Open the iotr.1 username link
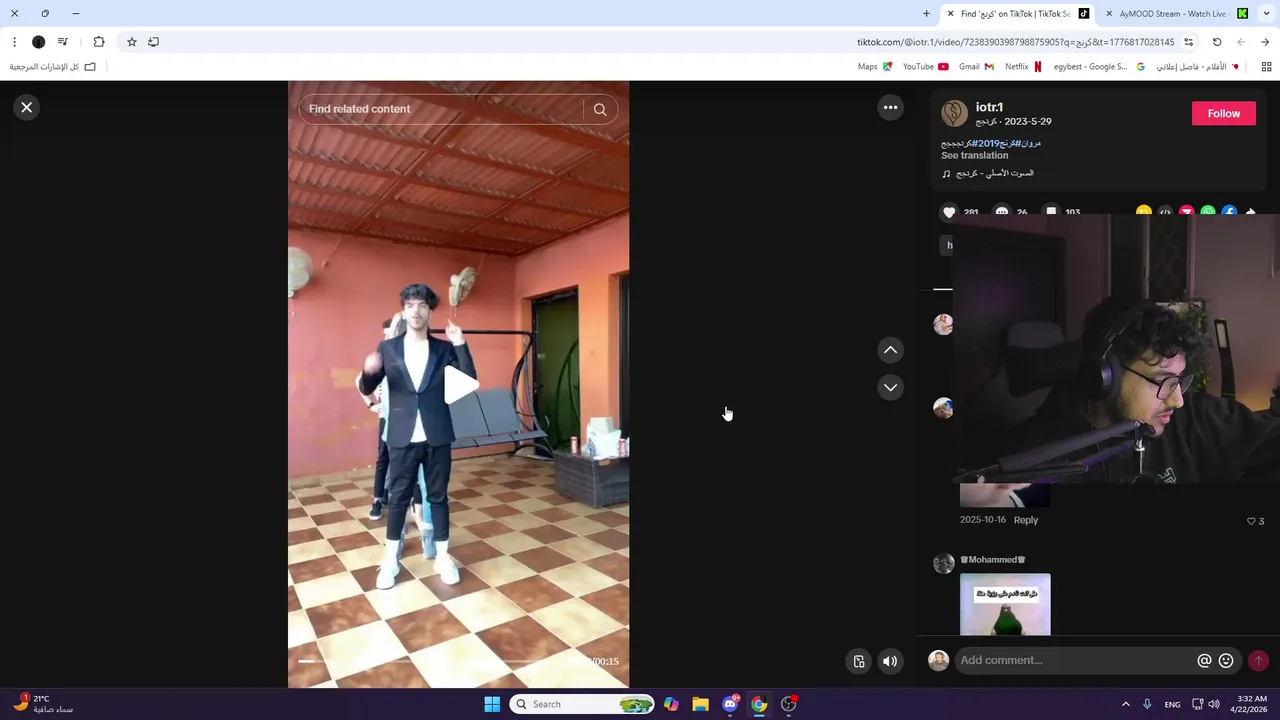Viewport: 1280px width, 720px height. (989, 107)
